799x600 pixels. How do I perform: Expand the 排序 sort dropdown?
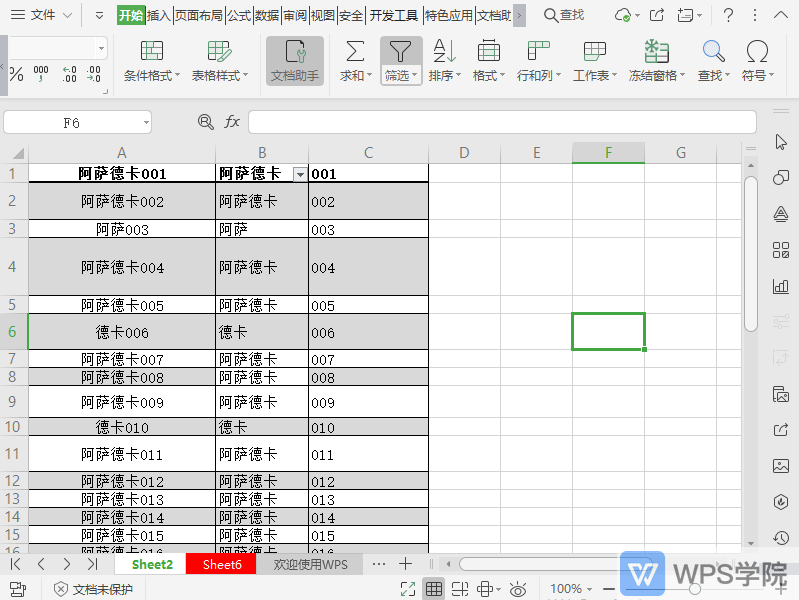click(458, 76)
